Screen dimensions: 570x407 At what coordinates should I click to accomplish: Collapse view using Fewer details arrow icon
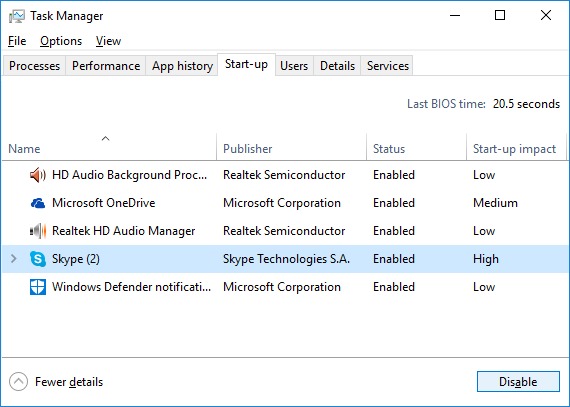(x=19, y=382)
